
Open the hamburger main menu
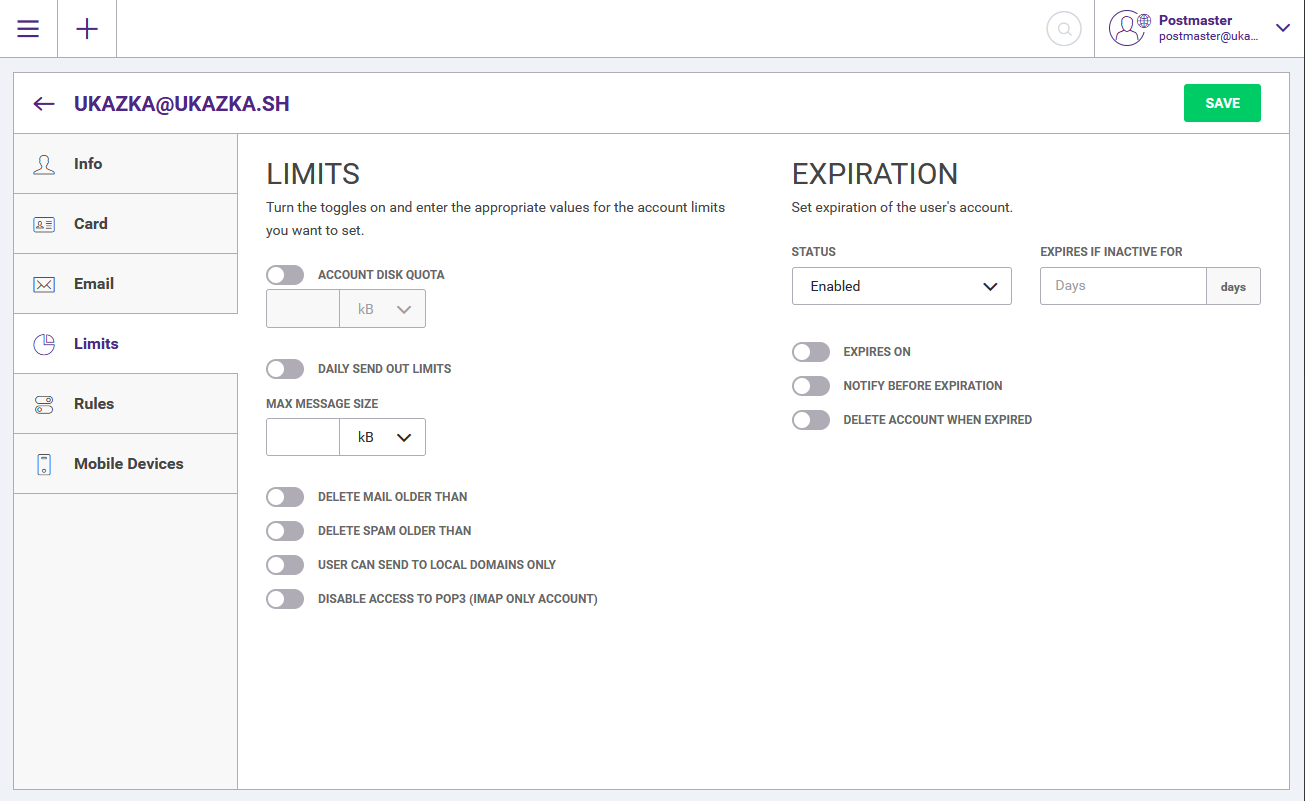click(x=28, y=29)
